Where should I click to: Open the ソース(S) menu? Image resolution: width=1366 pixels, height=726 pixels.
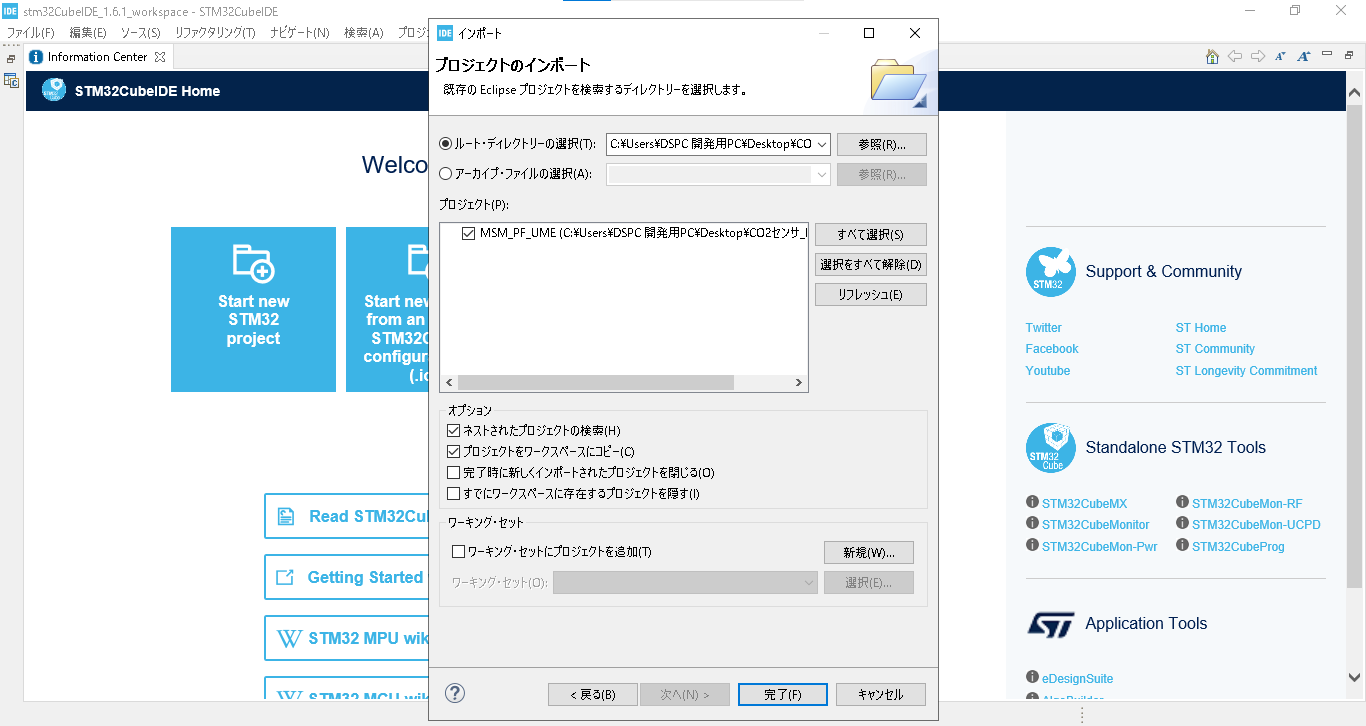141,33
